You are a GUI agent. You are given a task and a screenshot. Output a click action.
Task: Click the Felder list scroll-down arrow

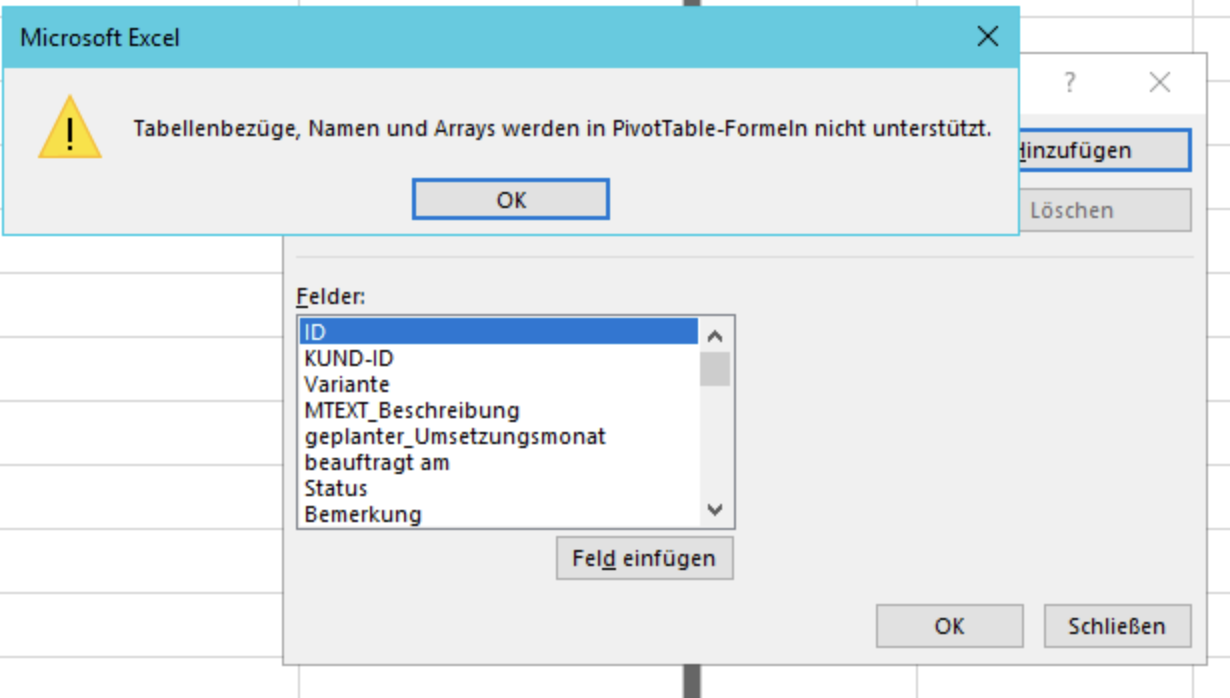pyautogui.click(x=714, y=510)
